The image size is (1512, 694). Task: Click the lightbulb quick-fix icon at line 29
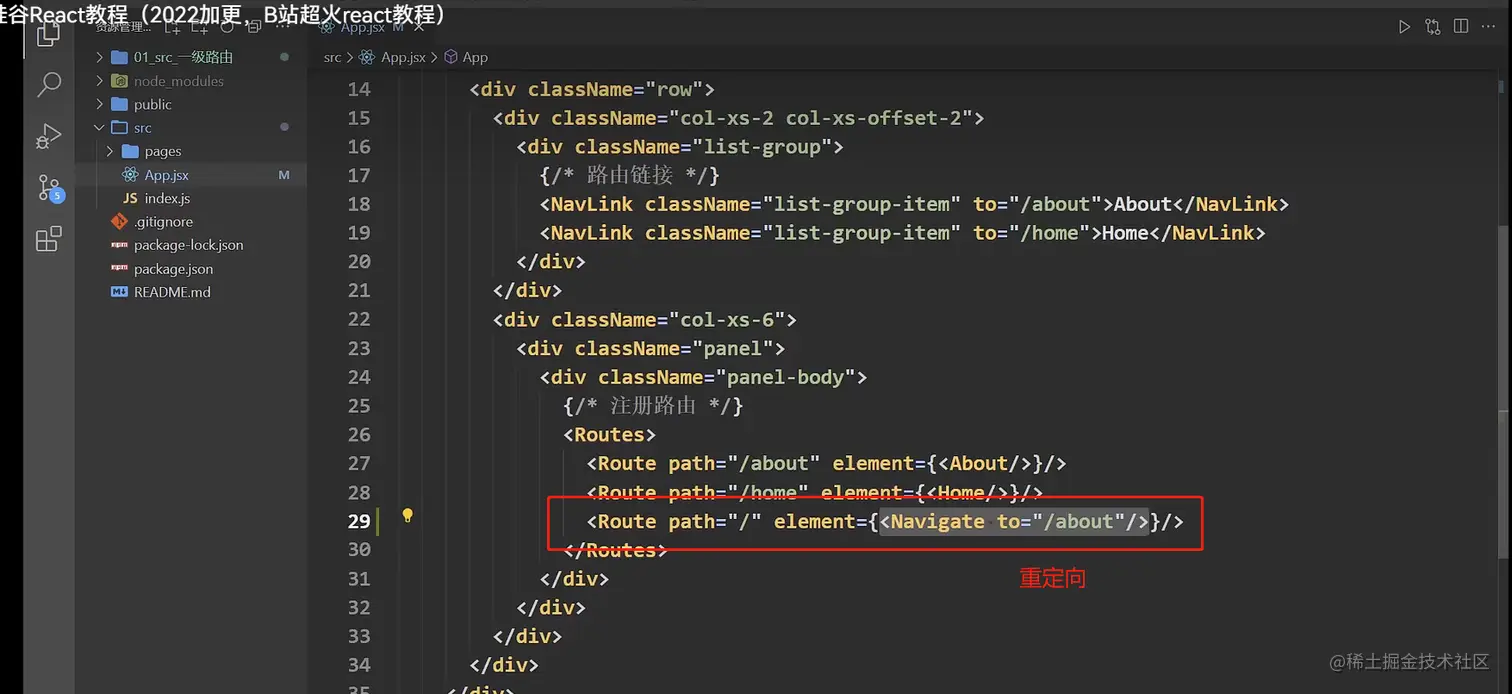click(407, 516)
